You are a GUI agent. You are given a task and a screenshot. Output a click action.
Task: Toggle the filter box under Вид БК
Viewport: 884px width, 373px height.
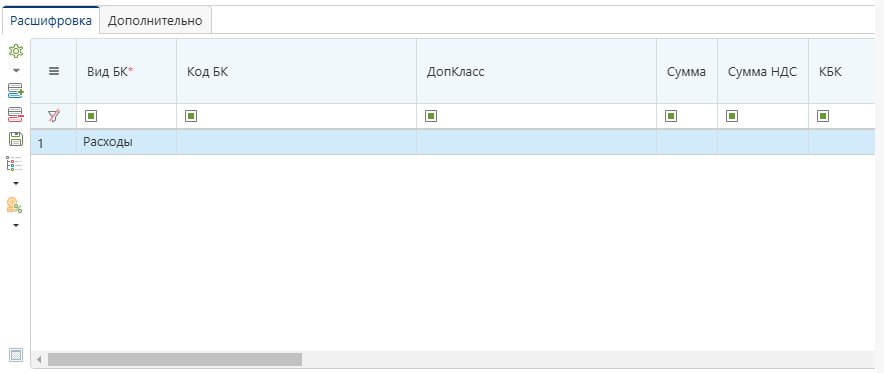91,116
